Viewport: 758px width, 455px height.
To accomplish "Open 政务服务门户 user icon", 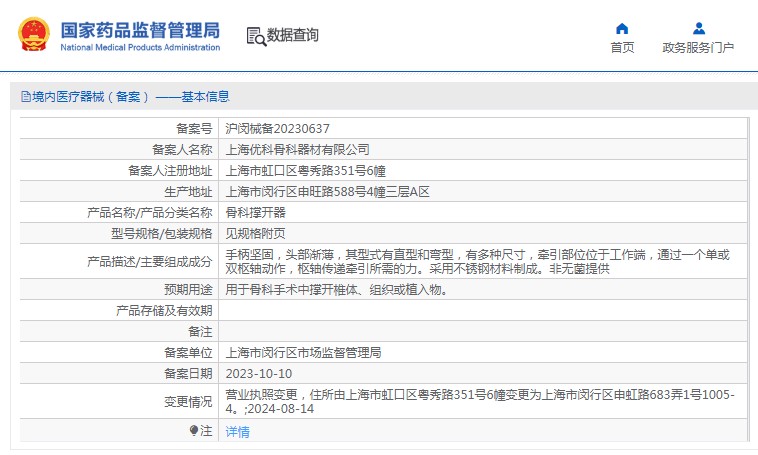I will (x=699, y=29).
